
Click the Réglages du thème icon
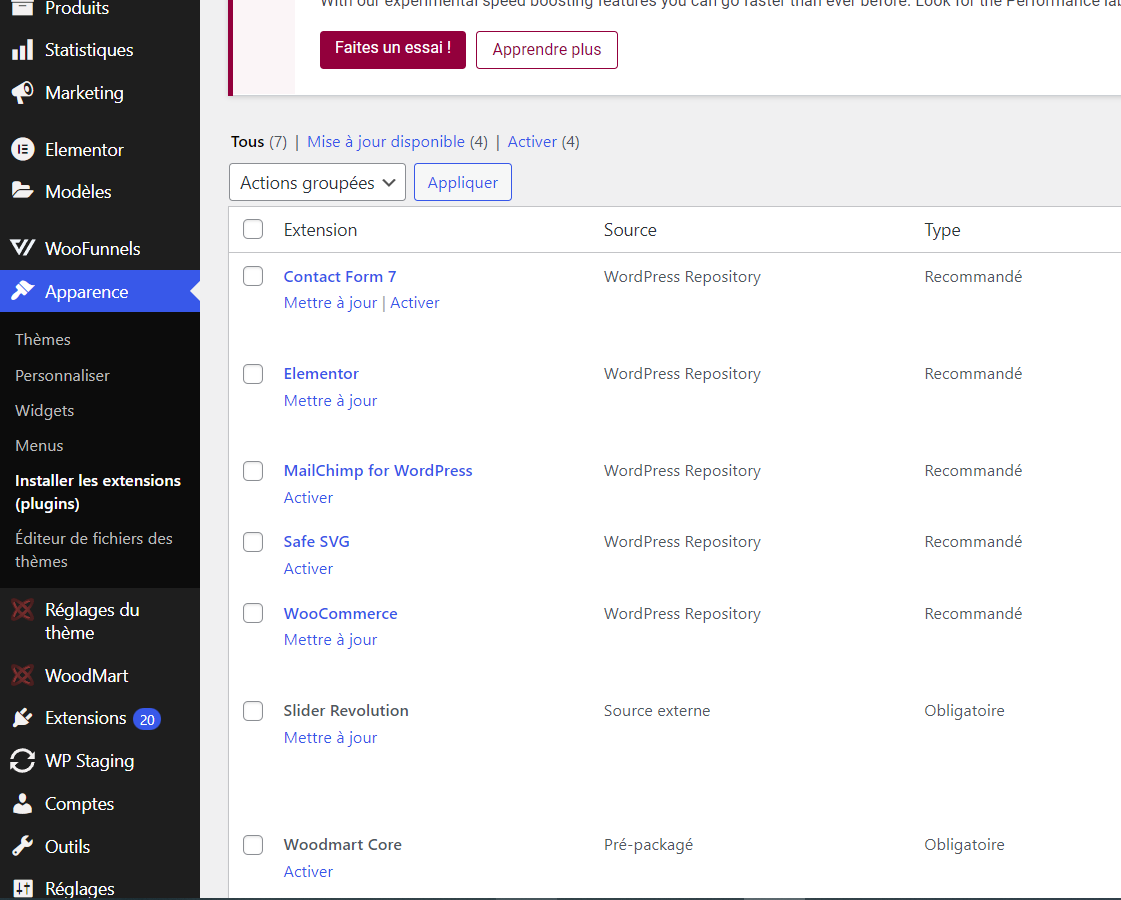pos(22,610)
